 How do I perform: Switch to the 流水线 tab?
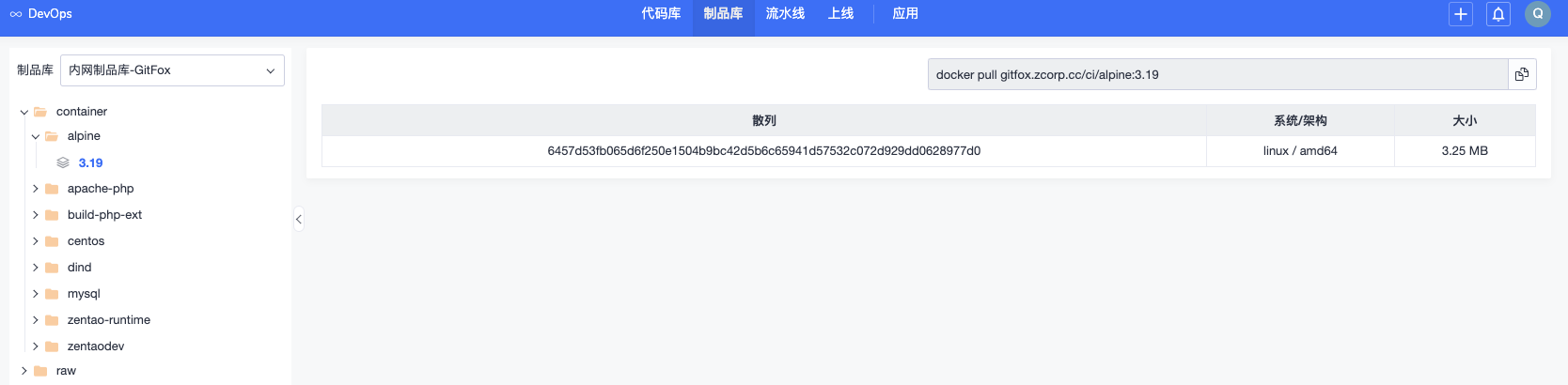(x=785, y=14)
